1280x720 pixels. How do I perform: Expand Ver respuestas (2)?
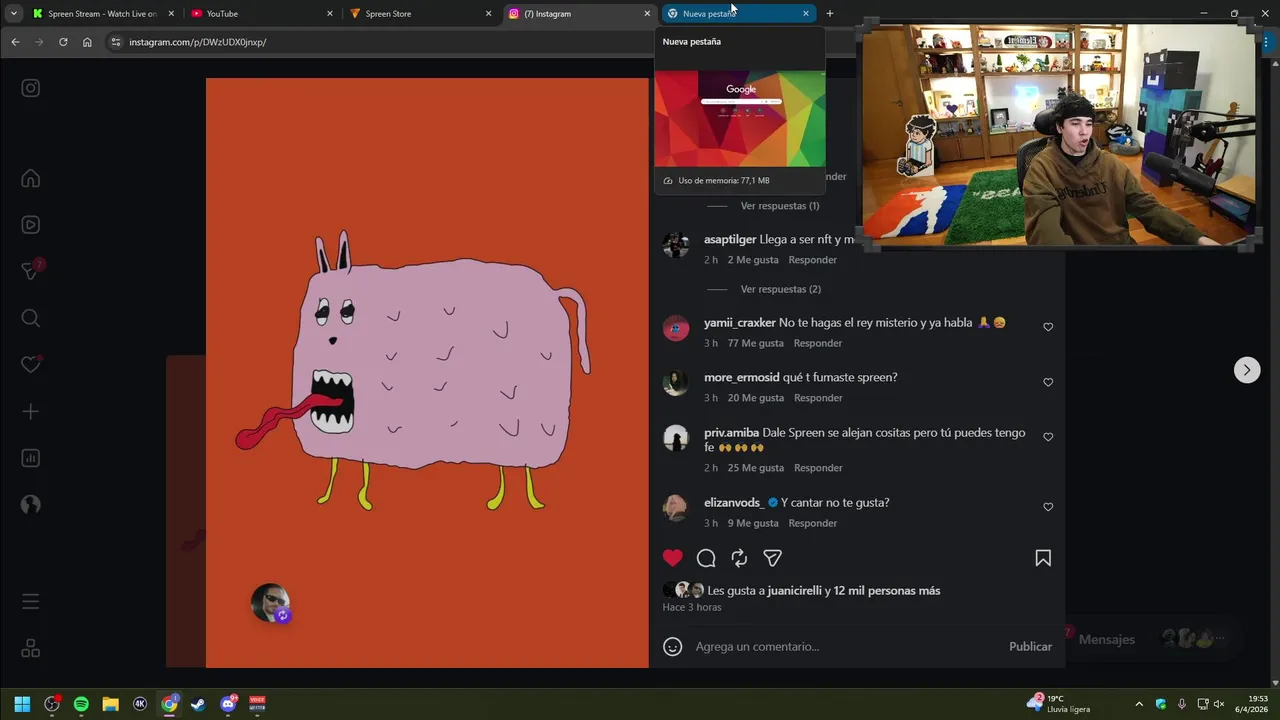780,289
